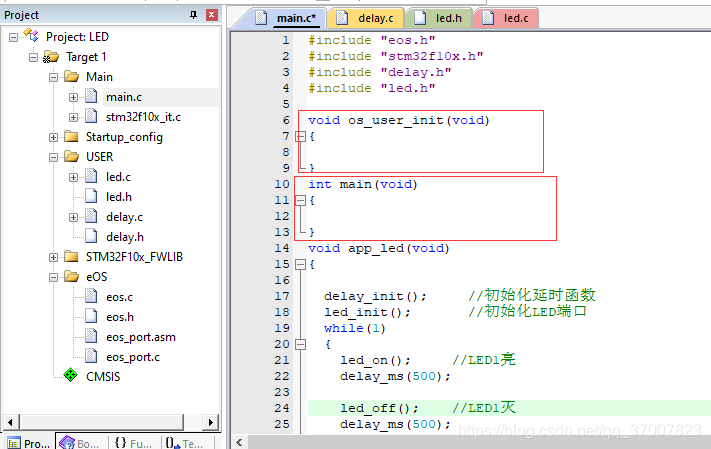Click the editor horizontal scroll-left arrow

(239, 442)
